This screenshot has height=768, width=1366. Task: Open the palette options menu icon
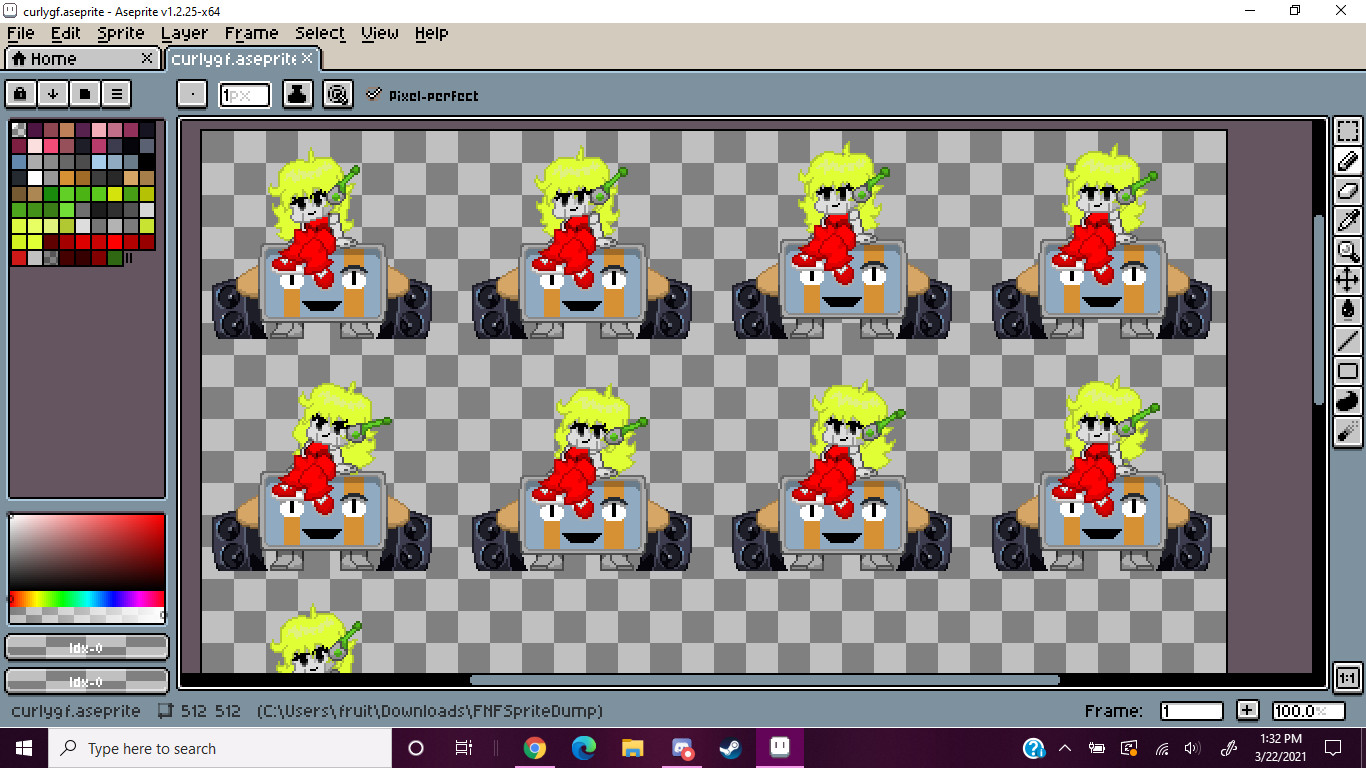116,93
